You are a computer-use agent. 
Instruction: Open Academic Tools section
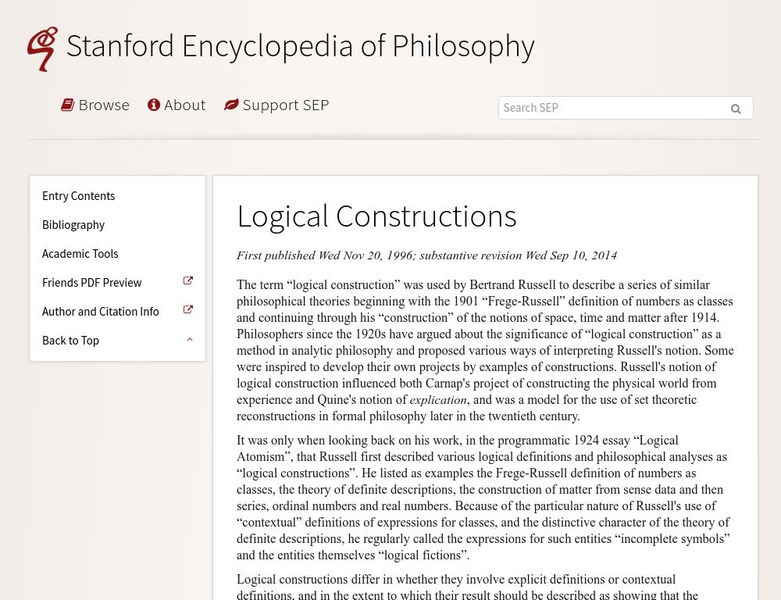[x=80, y=253]
